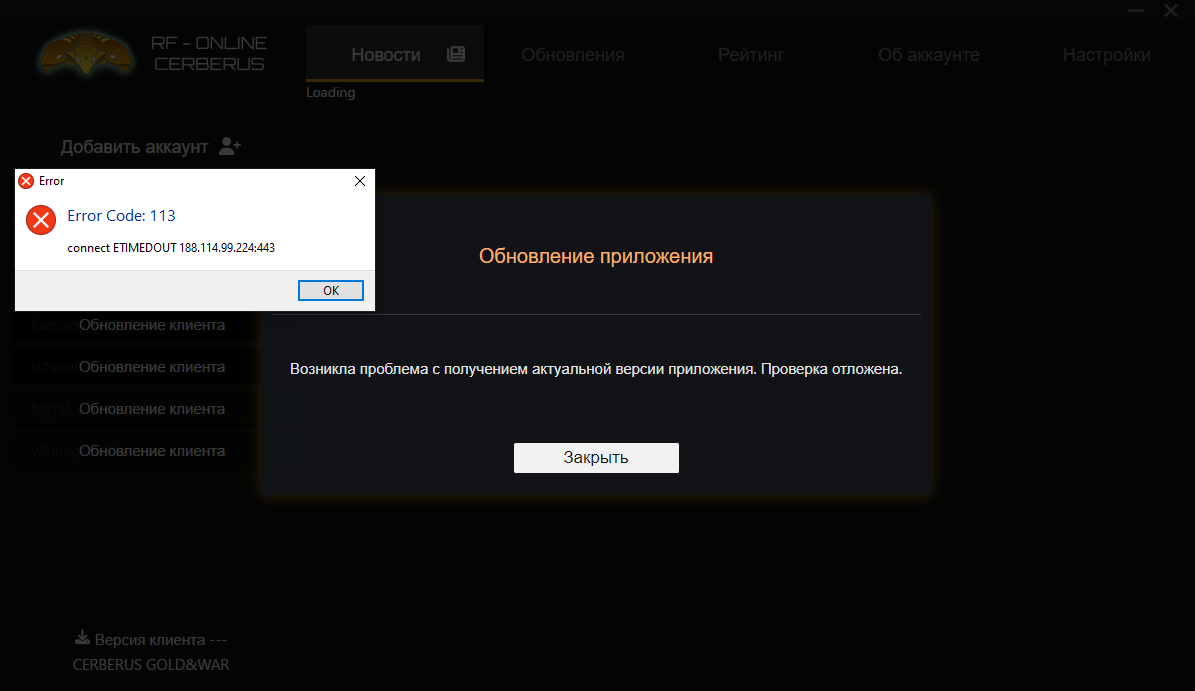Click the Обновление приложения heading
1195x691 pixels.
coord(596,256)
